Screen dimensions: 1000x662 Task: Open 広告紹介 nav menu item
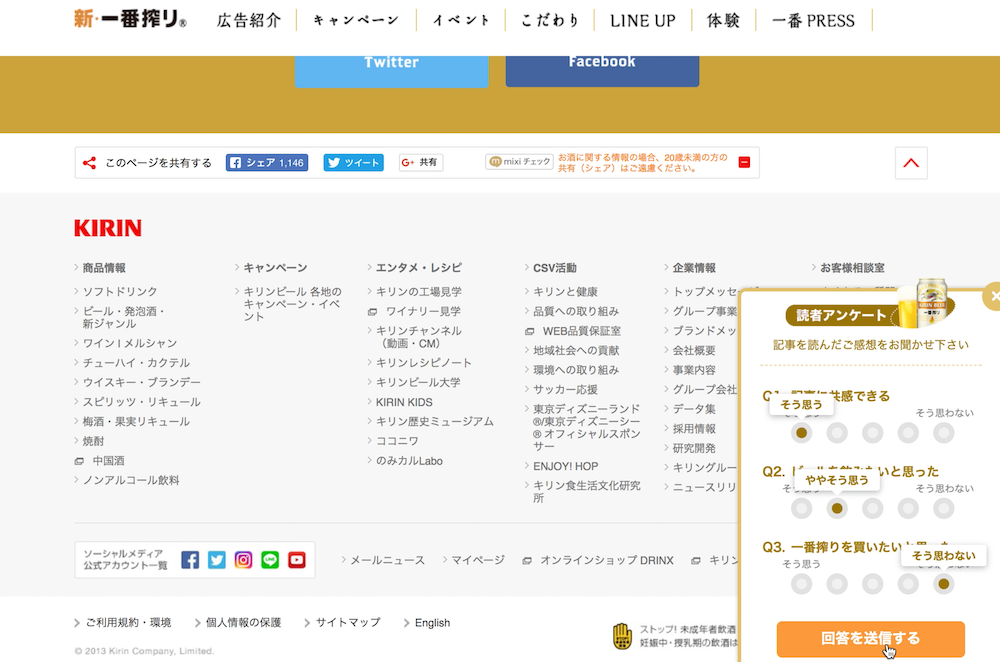(249, 20)
